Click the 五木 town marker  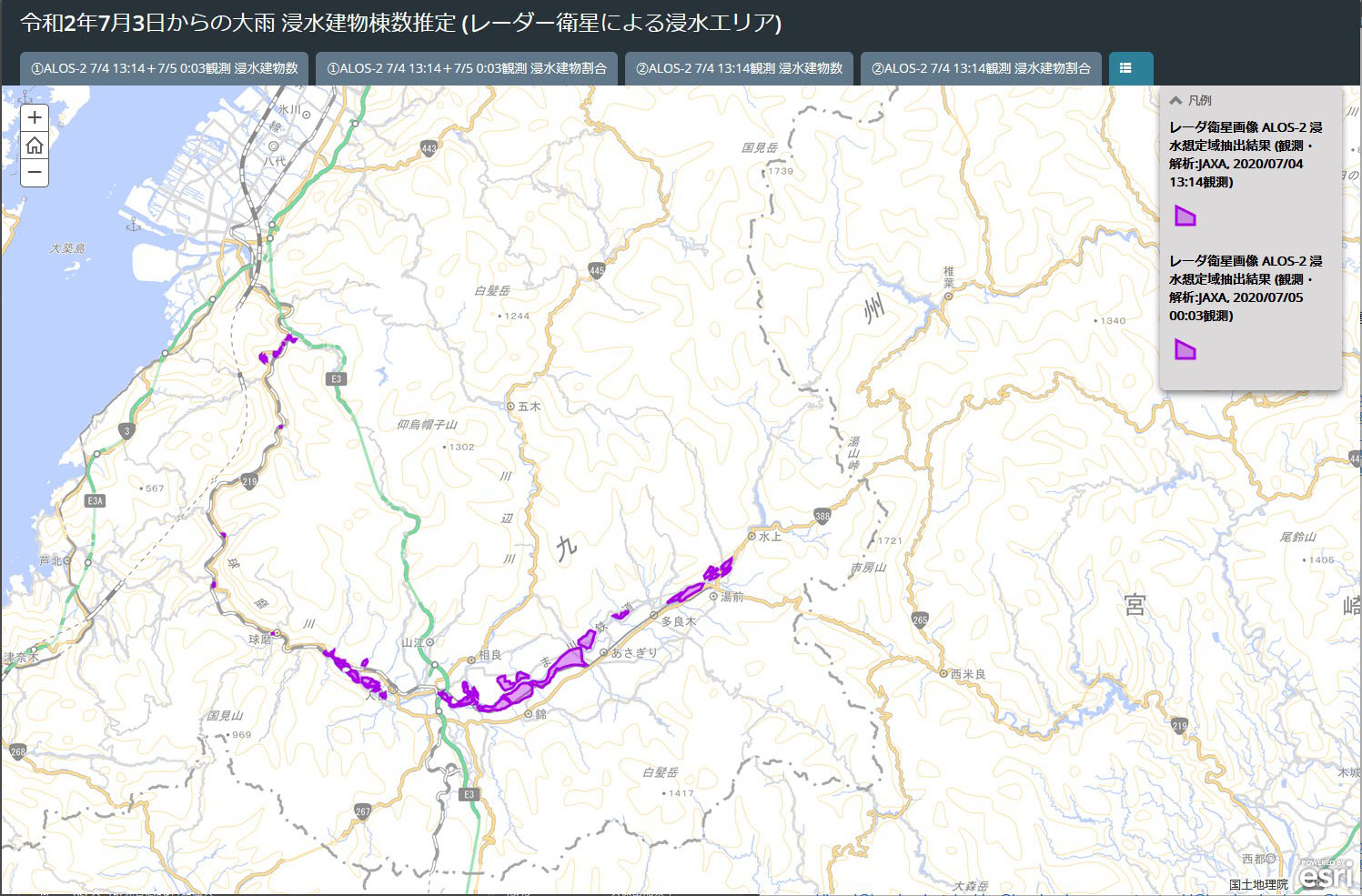510,407
